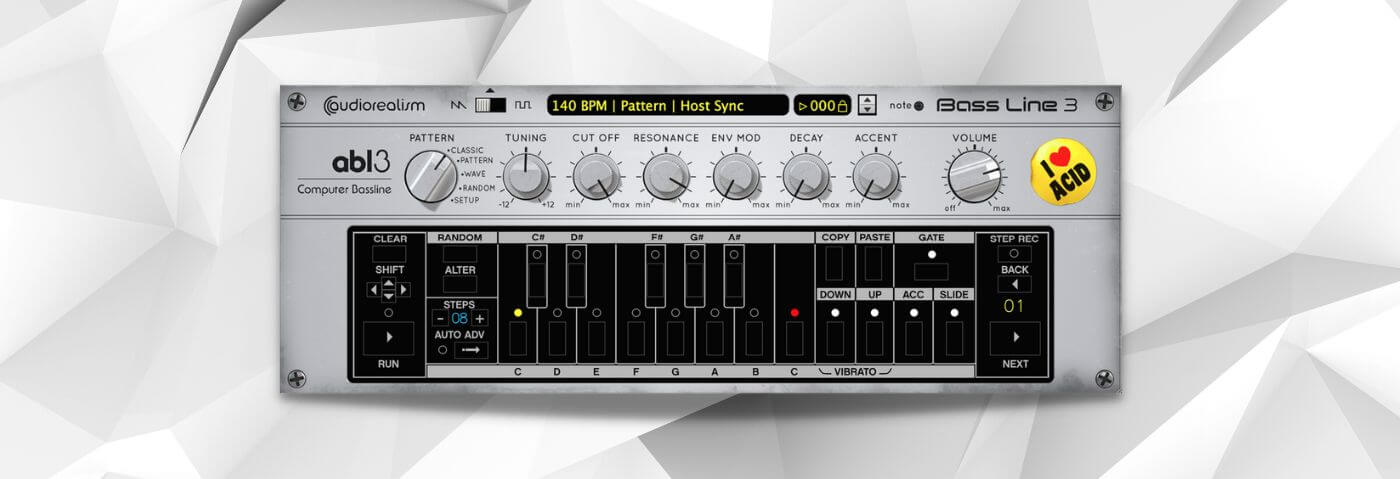This screenshot has width=1400, height=479.
Task: Increase steps with the plus button
Action: click(x=480, y=319)
